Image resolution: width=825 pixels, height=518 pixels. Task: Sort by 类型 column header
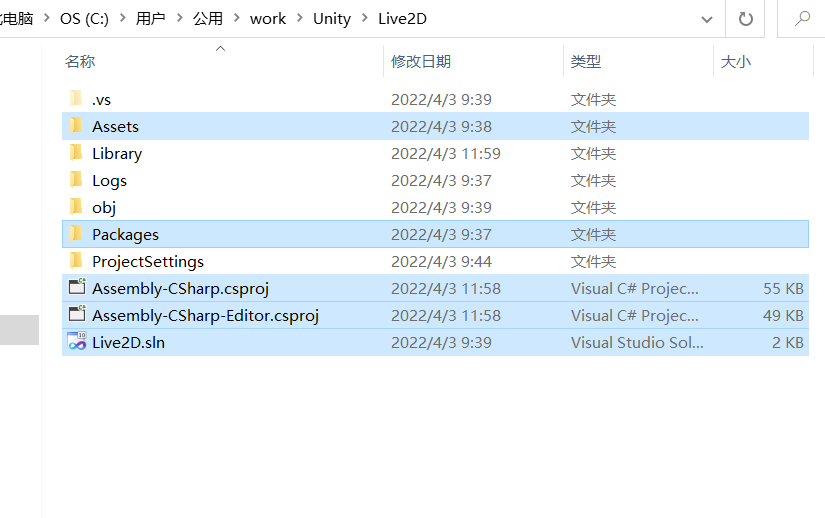coord(586,62)
